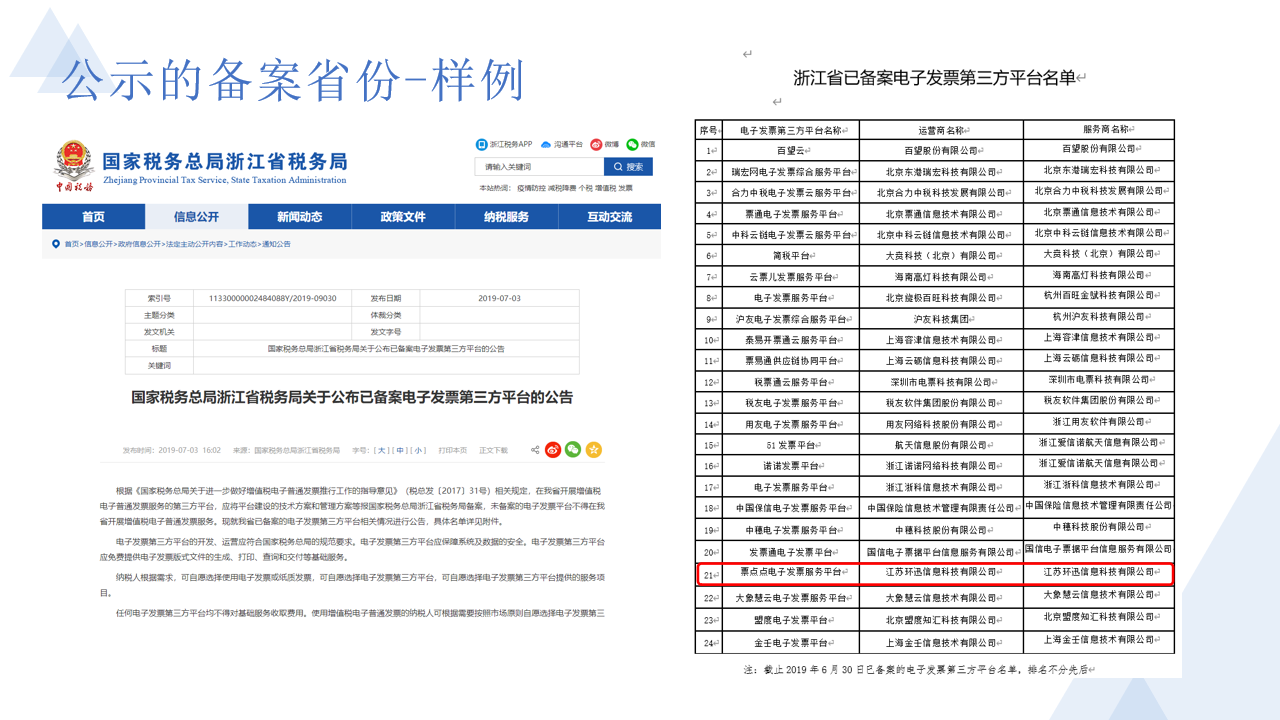Click cell 中科云链电子发票云服务平台
The width and height of the screenshot is (1280, 720).
click(790, 235)
